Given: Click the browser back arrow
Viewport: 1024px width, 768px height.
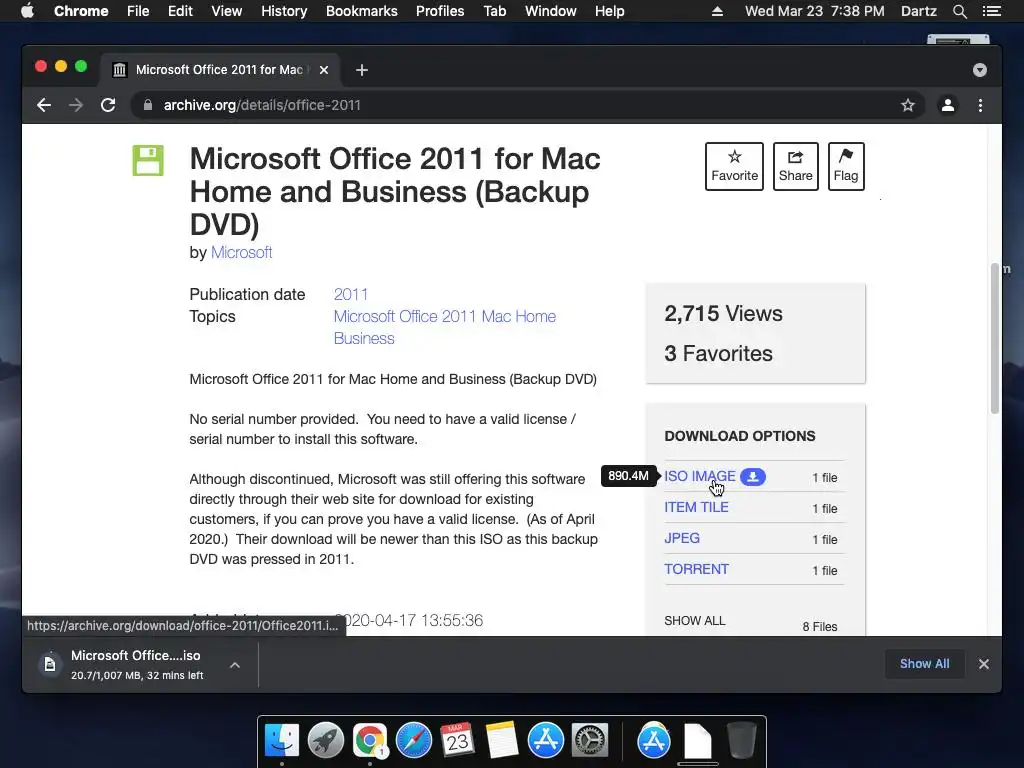Looking at the screenshot, I should point(44,105).
